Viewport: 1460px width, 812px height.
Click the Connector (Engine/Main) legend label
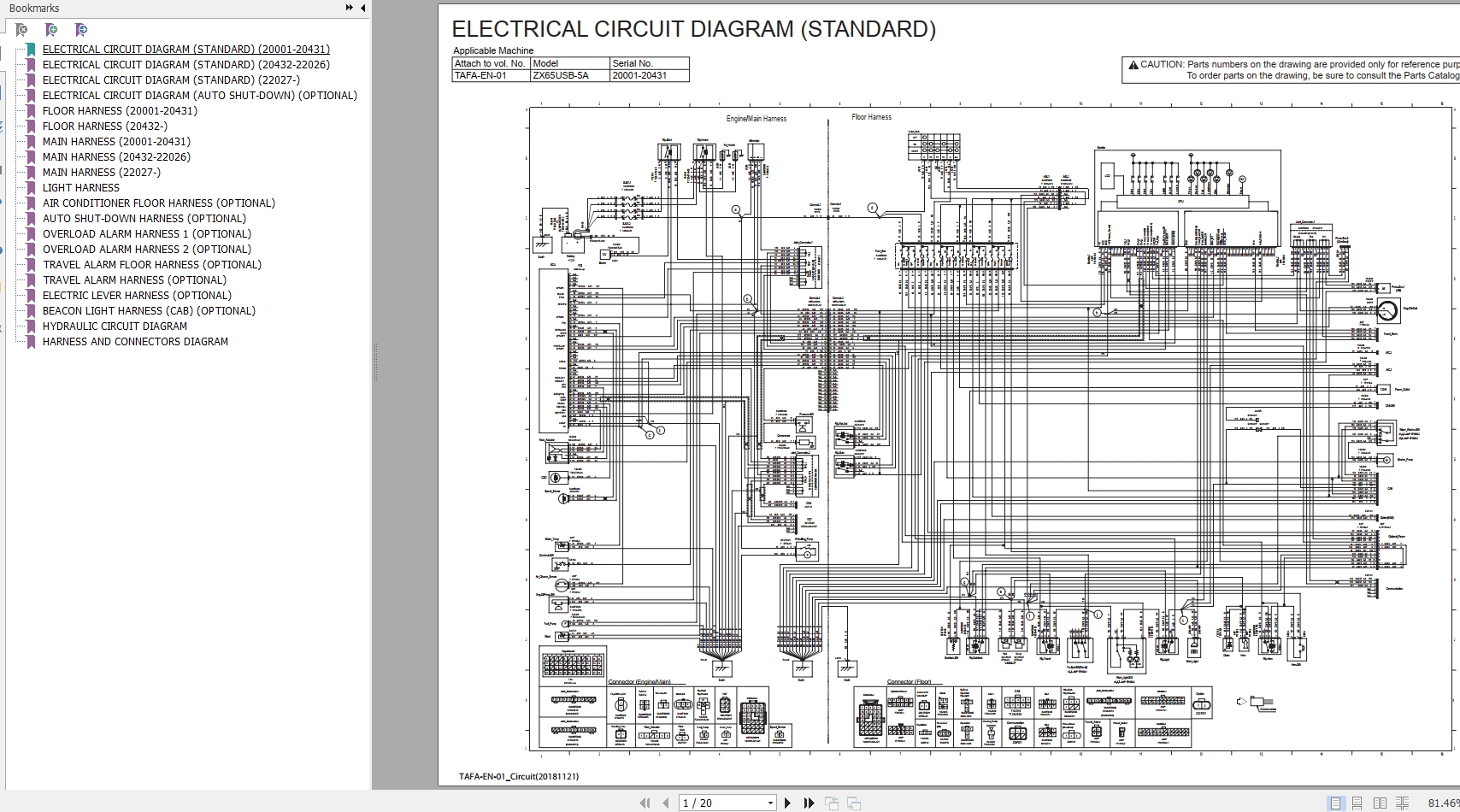click(639, 682)
